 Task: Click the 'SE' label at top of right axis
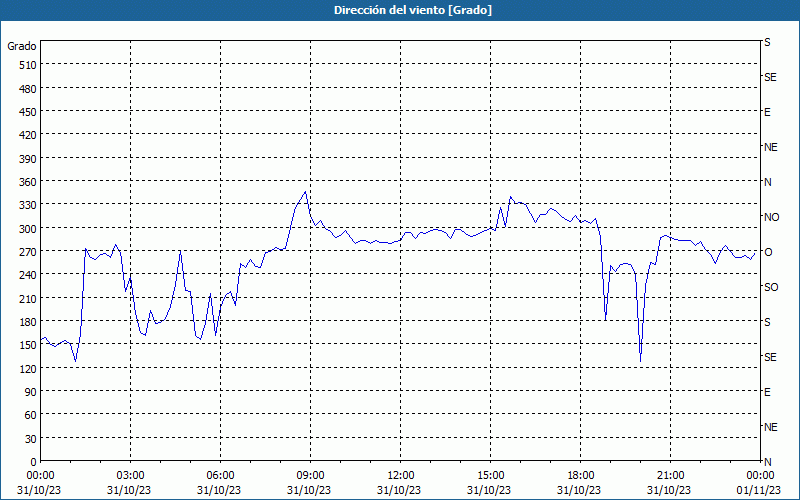(x=770, y=77)
